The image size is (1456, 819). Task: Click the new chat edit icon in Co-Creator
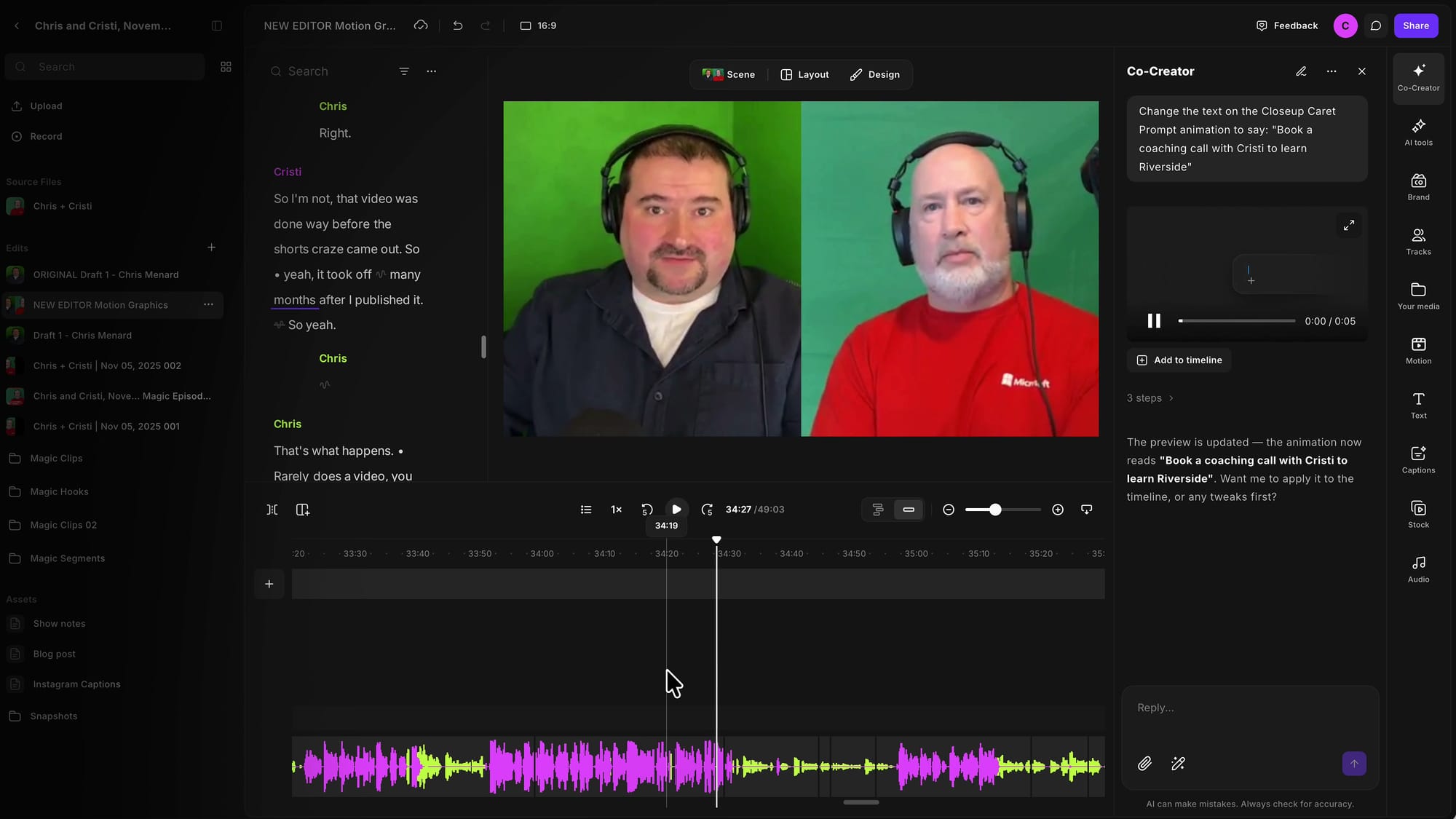(x=1301, y=71)
